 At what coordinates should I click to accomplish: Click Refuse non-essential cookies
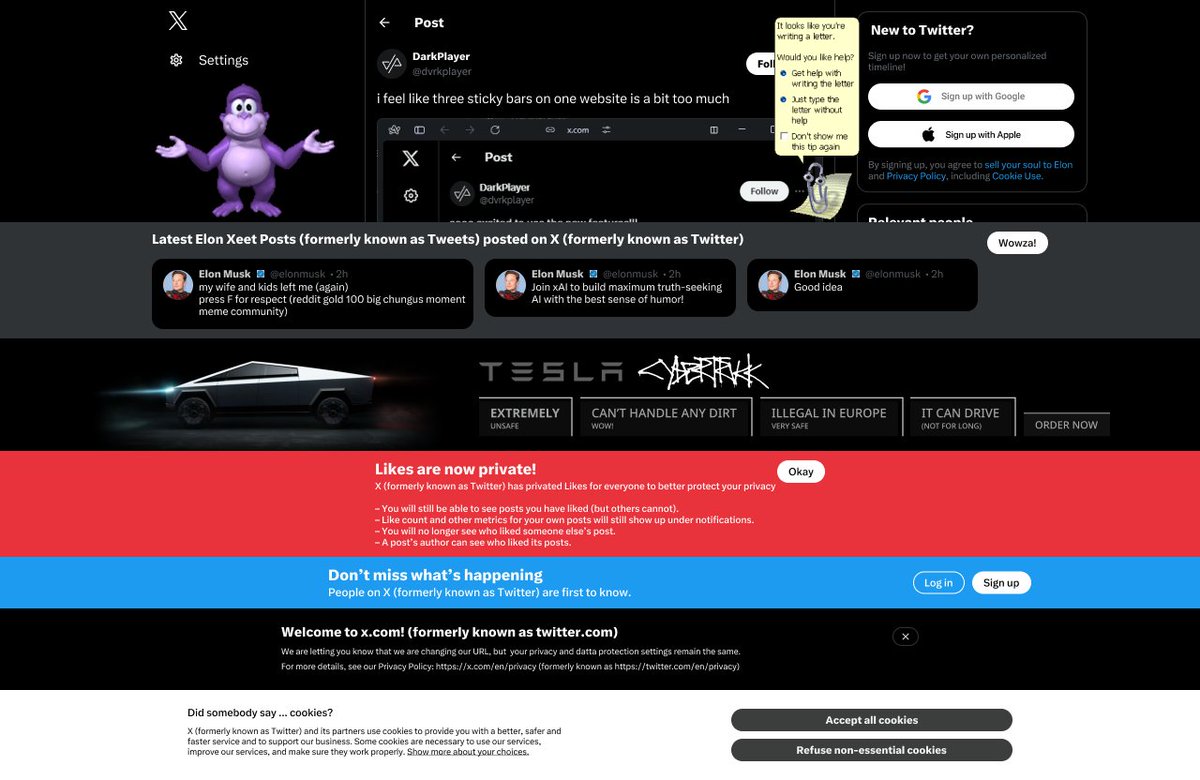[871, 750]
